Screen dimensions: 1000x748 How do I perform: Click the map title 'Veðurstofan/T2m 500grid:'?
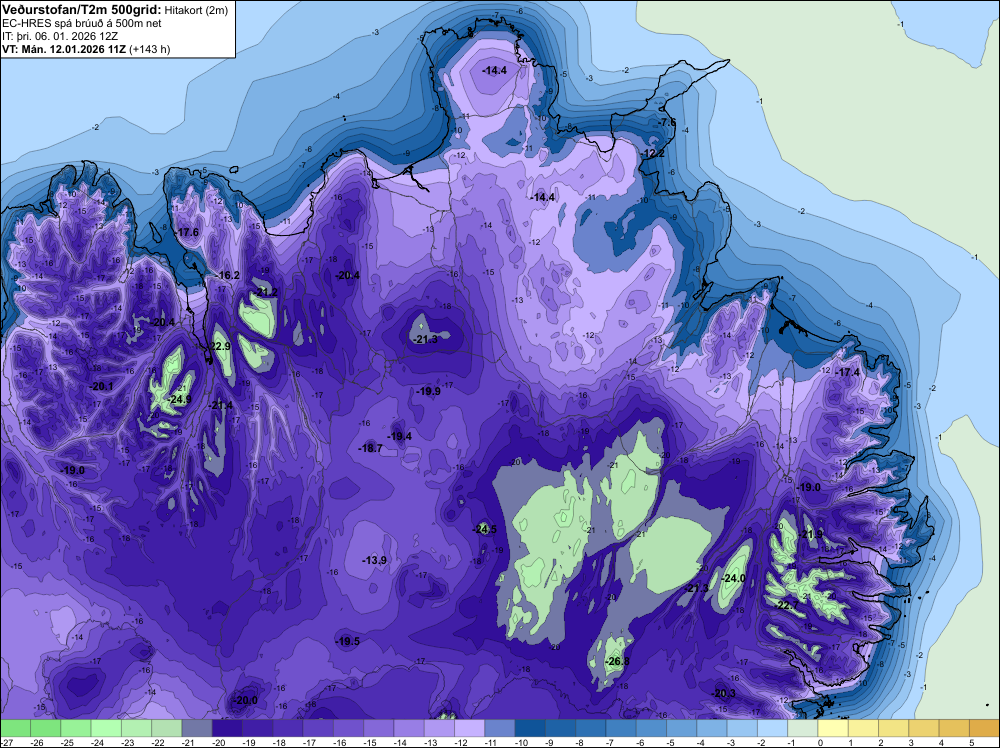[x=82, y=10]
